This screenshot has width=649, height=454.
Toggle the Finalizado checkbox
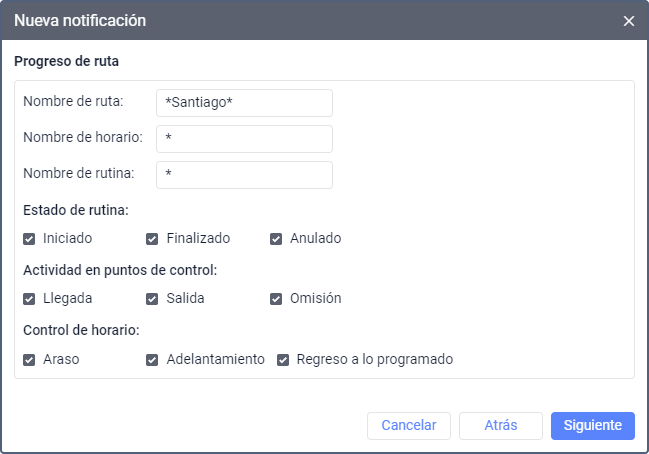click(x=153, y=239)
